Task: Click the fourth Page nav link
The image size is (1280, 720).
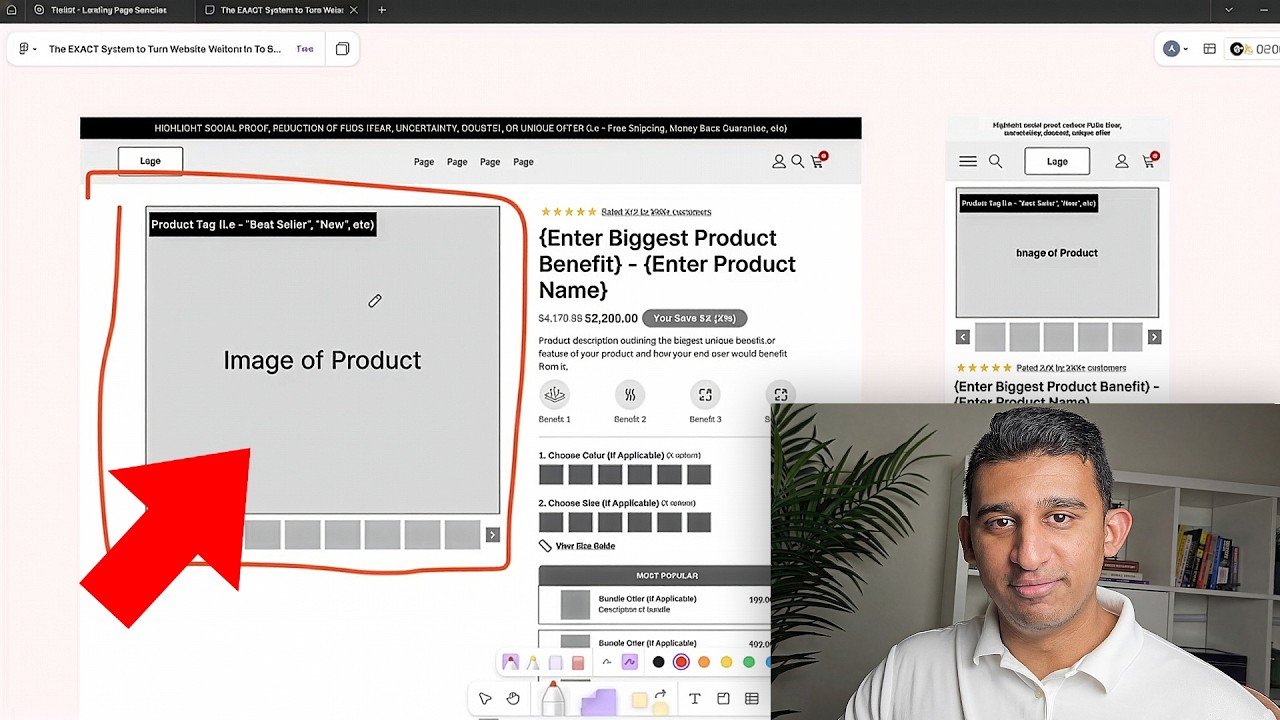Action: 523,162
